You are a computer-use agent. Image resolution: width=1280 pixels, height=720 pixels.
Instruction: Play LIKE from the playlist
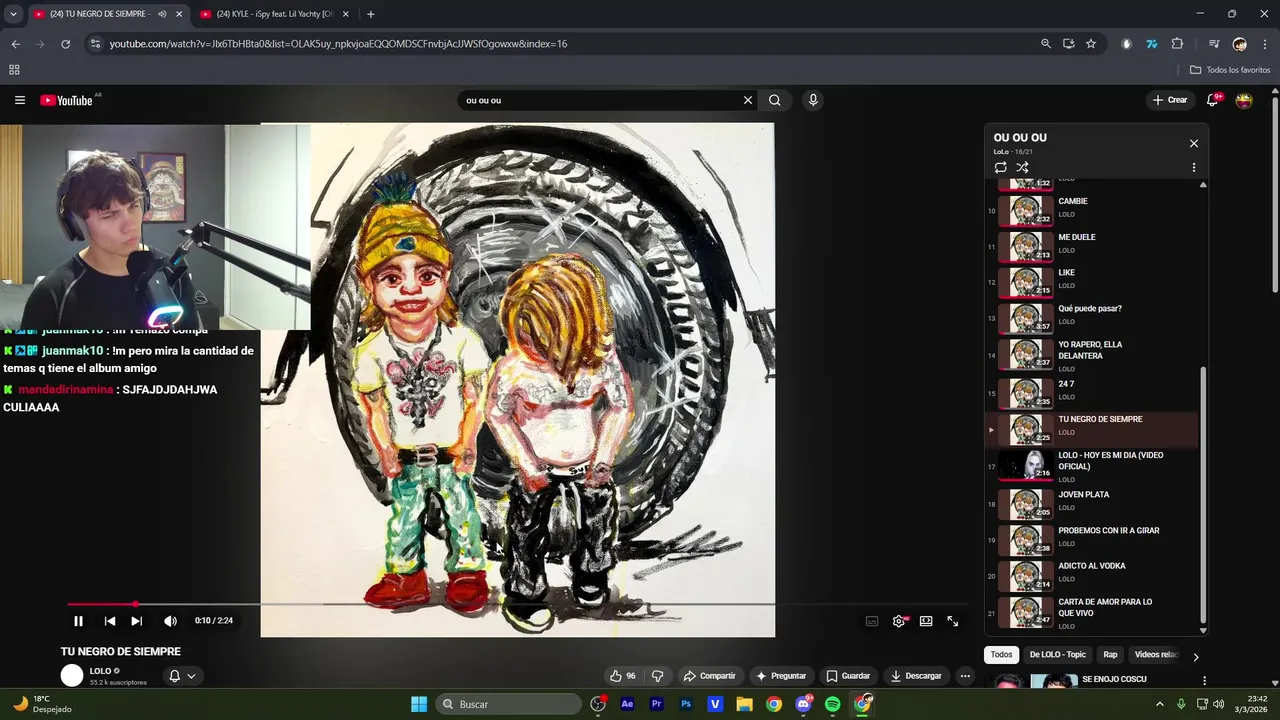click(x=1091, y=282)
